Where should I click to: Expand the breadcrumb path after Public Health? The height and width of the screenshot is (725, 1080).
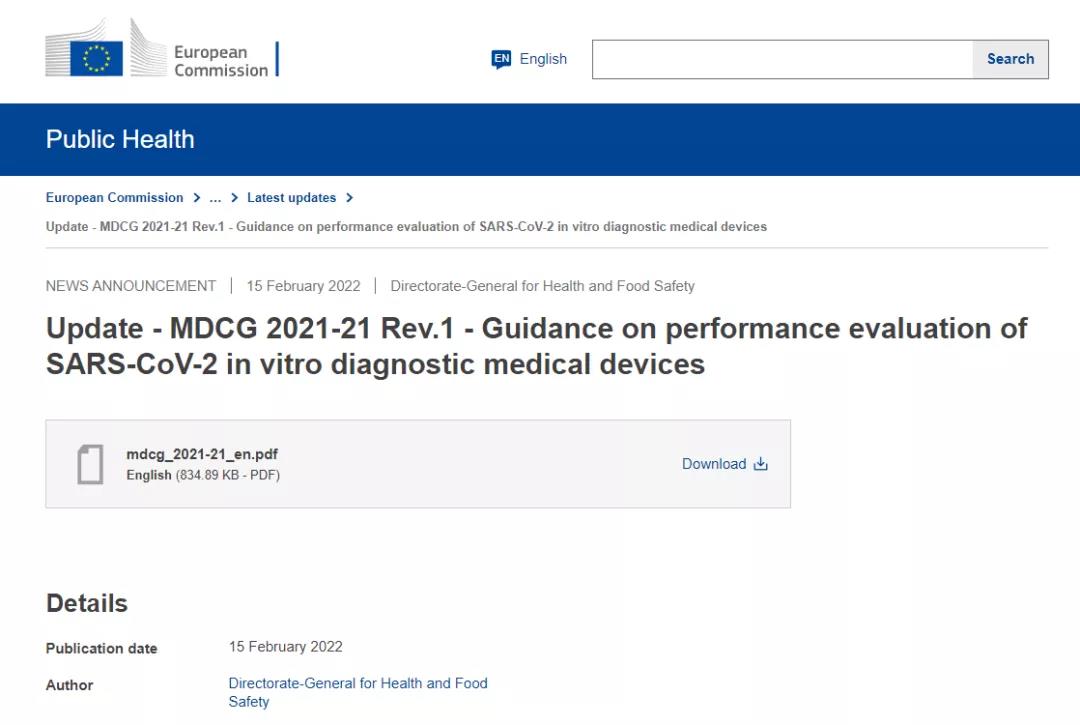click(215, 197)
